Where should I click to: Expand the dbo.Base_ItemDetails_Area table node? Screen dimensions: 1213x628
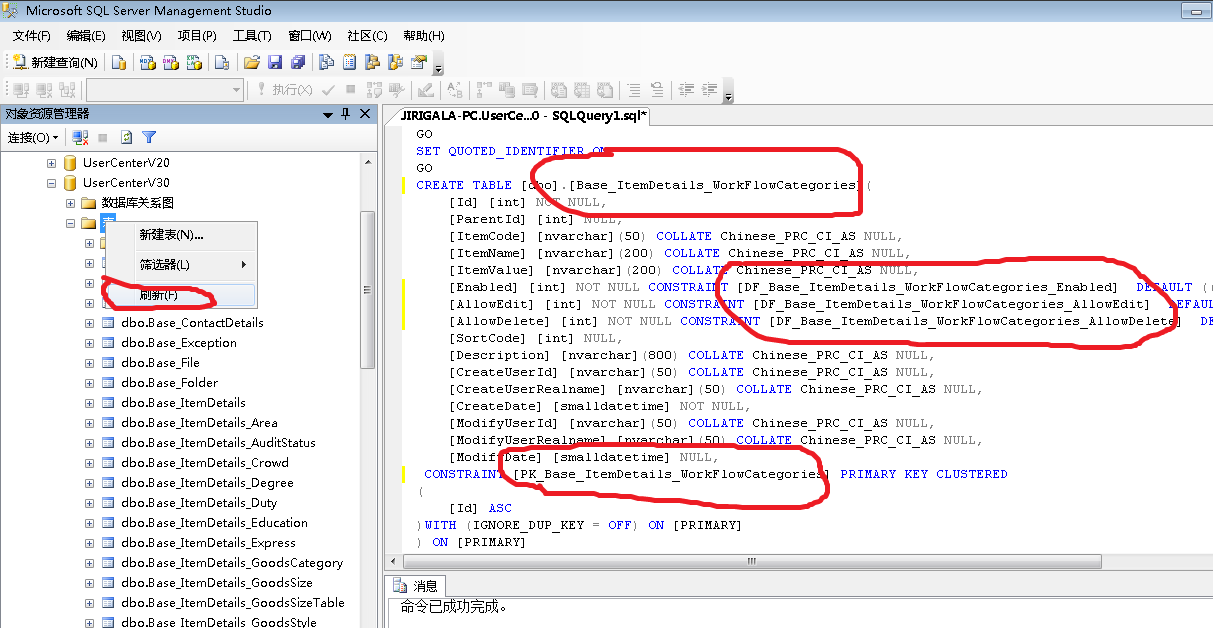(x=89, y=423)
